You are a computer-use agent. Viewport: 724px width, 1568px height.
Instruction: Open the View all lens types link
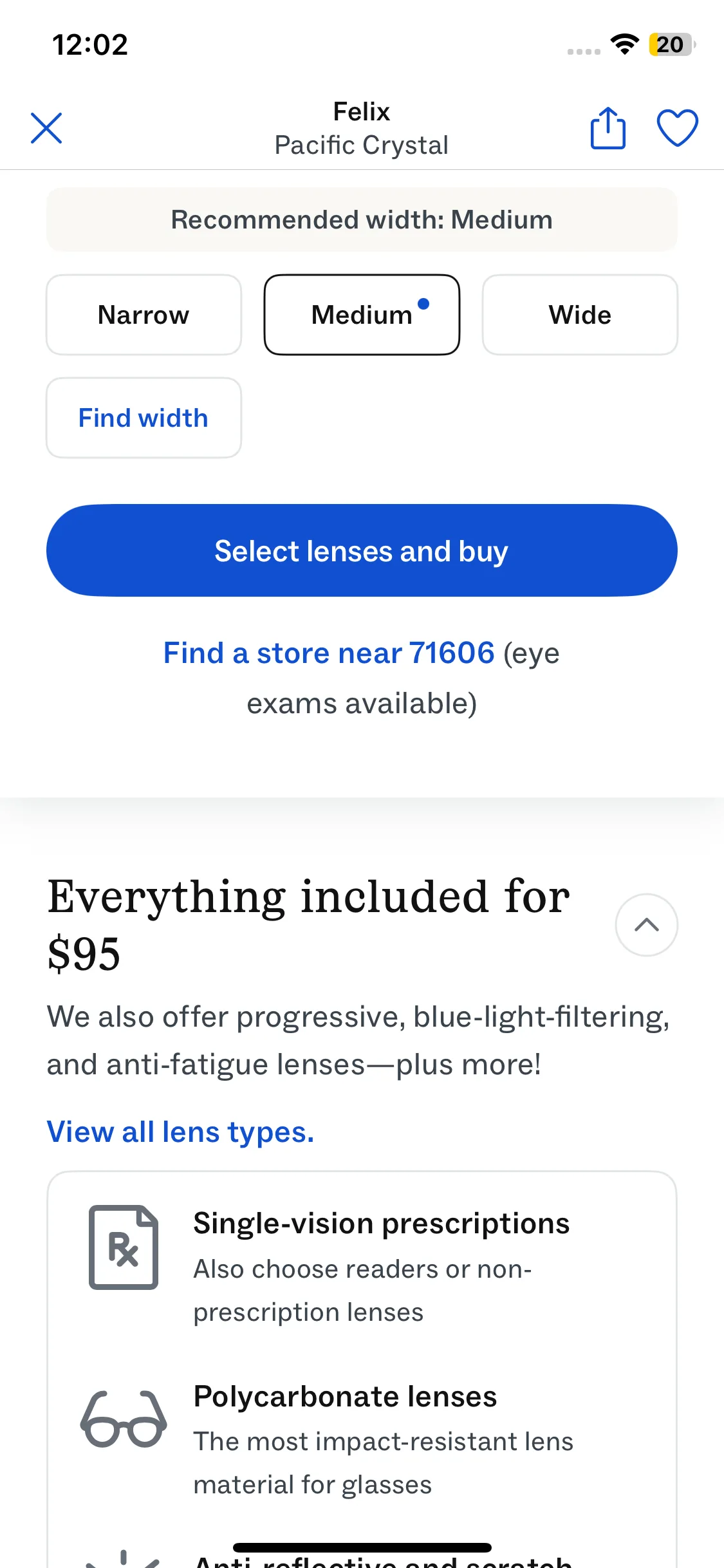180,1132
